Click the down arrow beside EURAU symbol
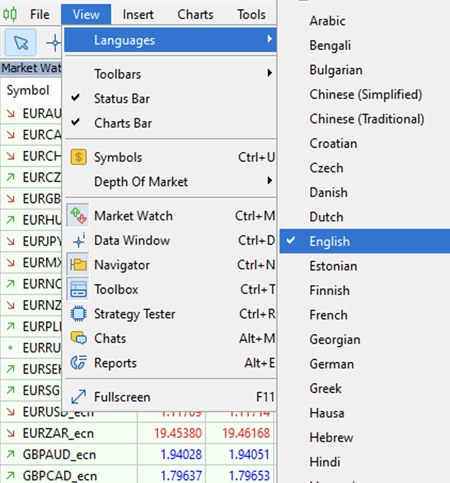Image resolution: width=450 pixels, height=483 pixels. click(11, 114)
